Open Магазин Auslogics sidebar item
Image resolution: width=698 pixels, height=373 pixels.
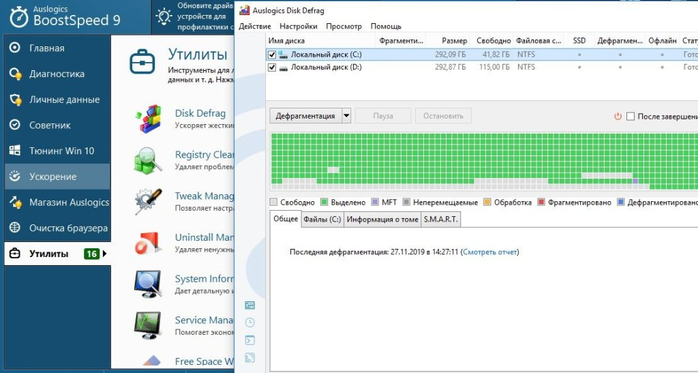coord(57,203)
